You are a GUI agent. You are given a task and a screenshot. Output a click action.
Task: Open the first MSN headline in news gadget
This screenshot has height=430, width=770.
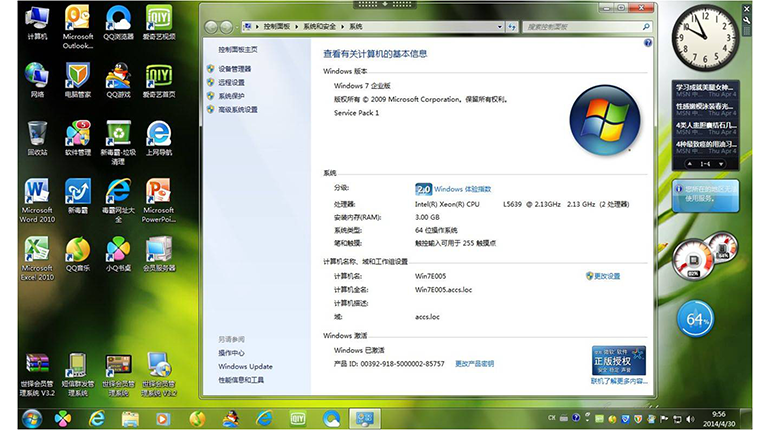tap(706, 90)
